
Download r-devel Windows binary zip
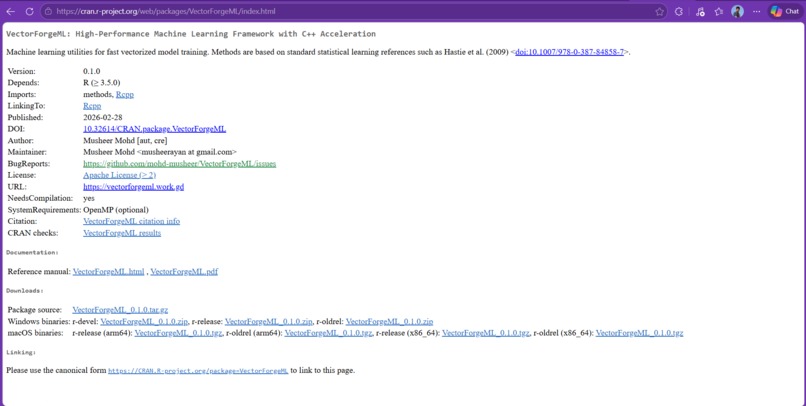point(144,322)
